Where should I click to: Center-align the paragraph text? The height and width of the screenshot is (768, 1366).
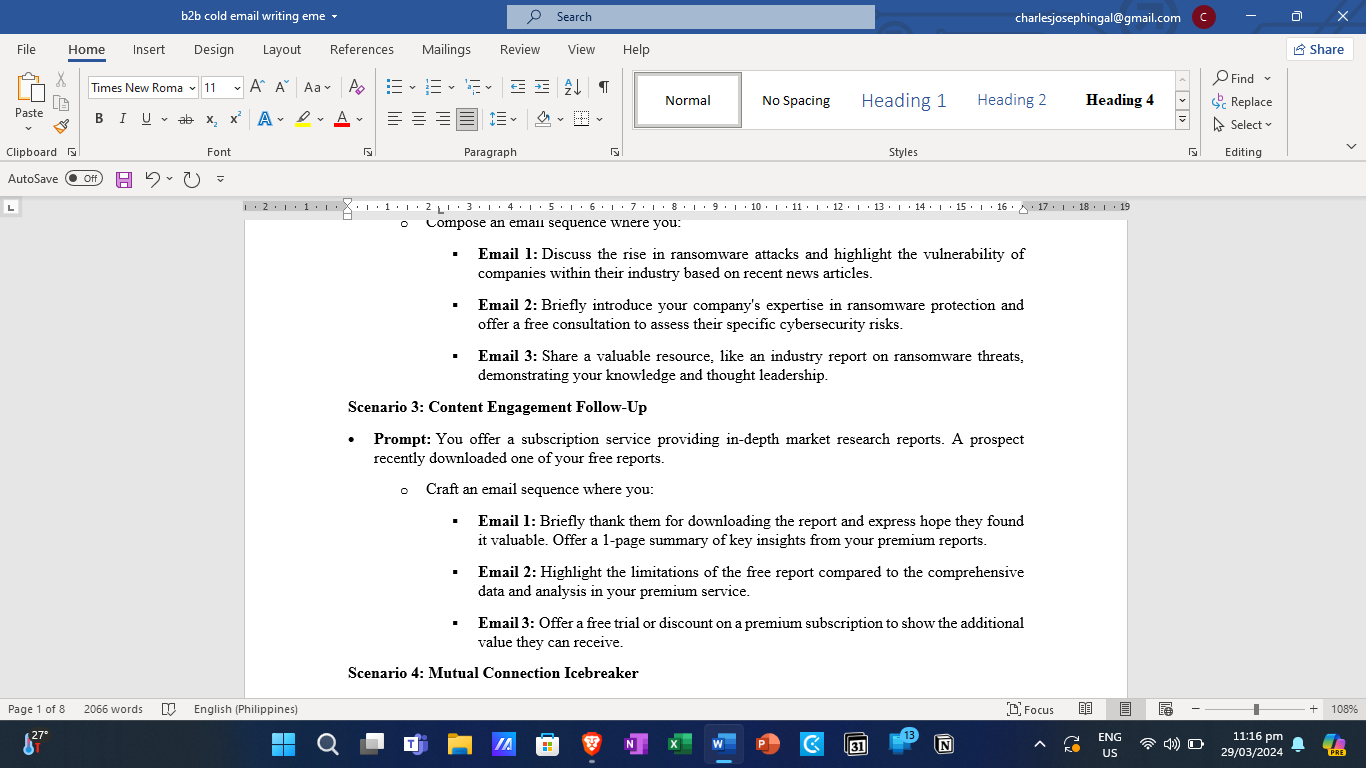click(x=418, y=119)
